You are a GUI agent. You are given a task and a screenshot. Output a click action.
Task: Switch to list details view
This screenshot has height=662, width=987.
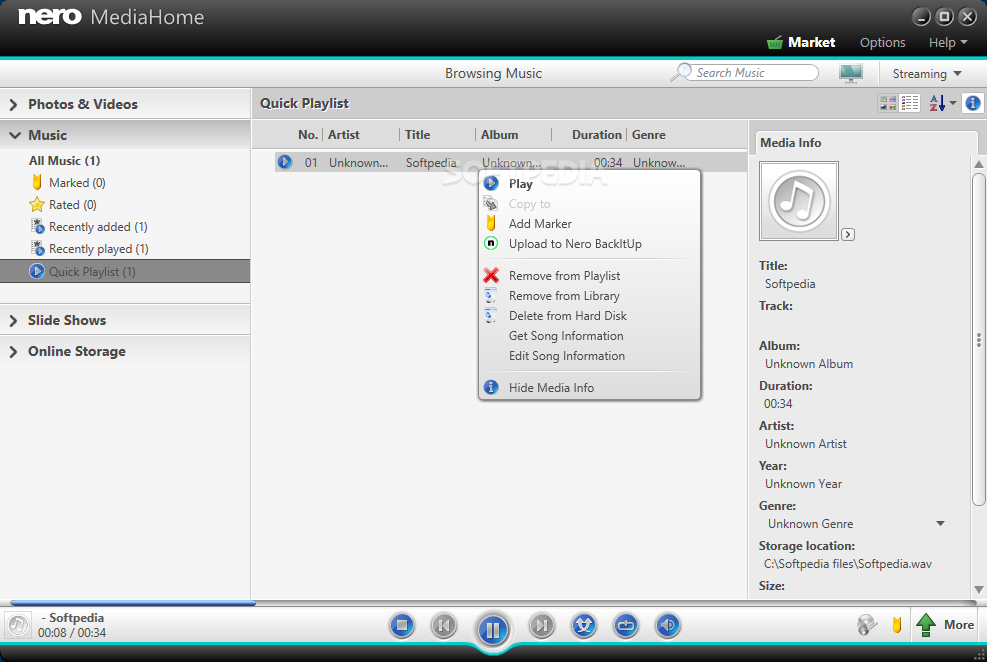click(x=910, y=103)
